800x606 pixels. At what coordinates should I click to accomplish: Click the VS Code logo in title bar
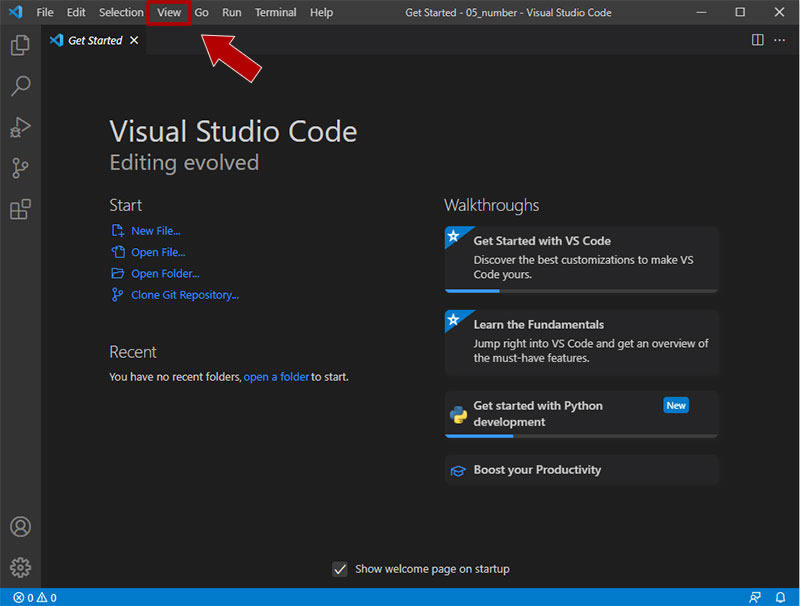tap(16, 12)
